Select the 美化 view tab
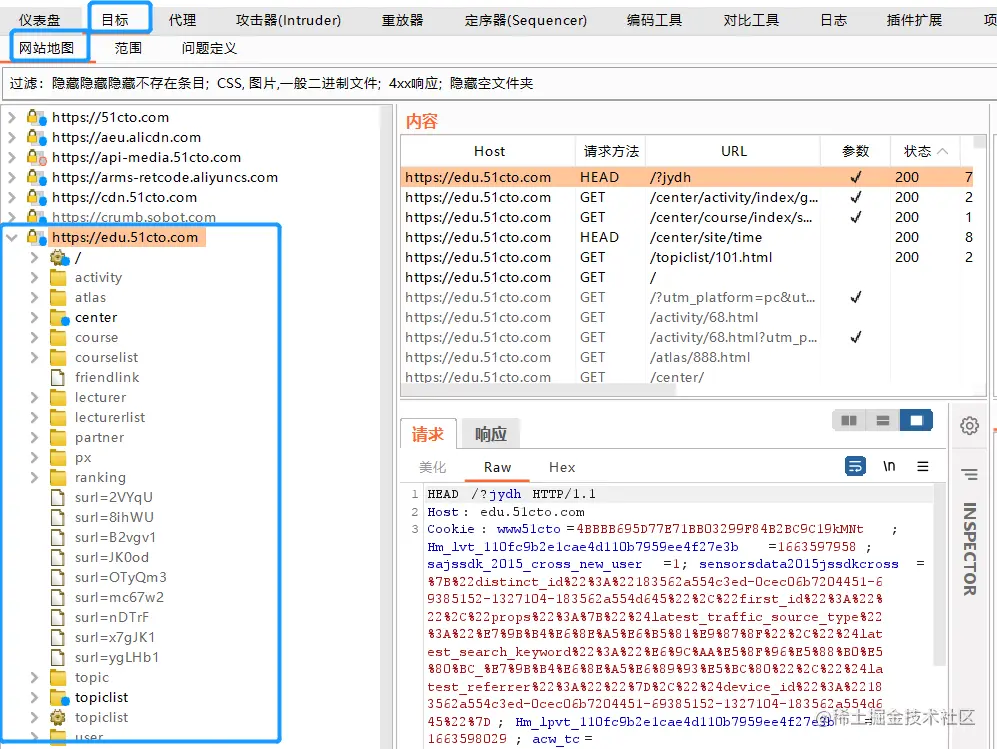This screenshot has height=749, width=997. (432, 467)
